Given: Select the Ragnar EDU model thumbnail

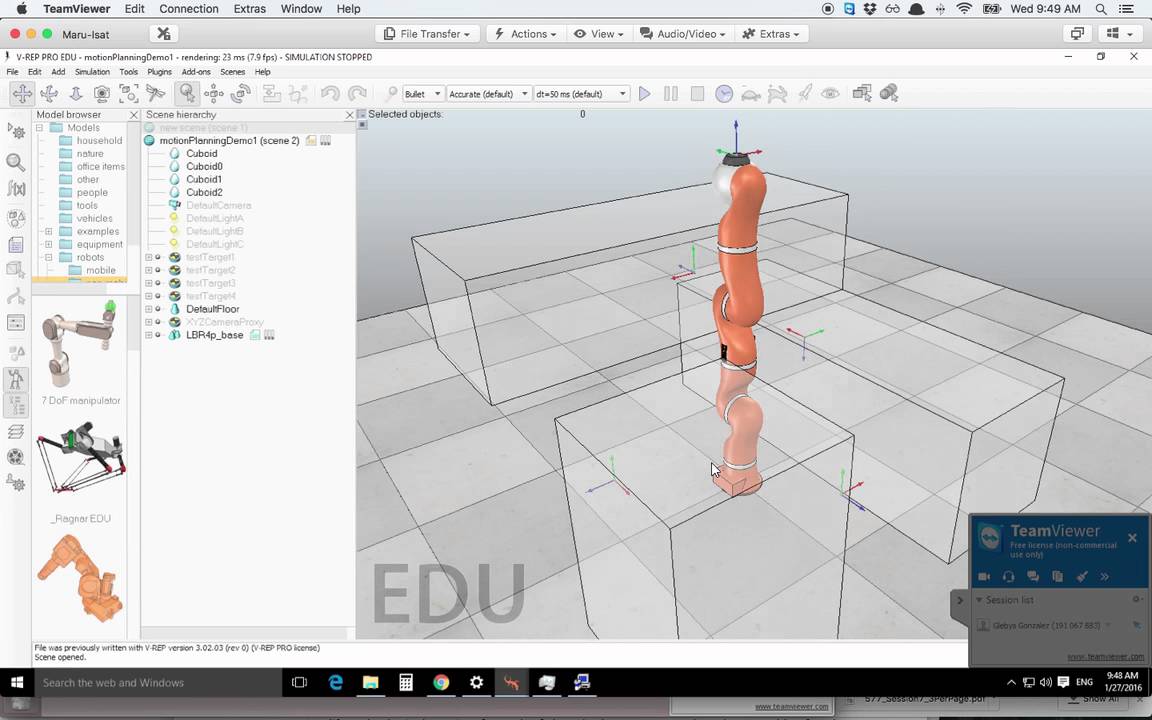Looking at the screenshot, I should (80, 458).
